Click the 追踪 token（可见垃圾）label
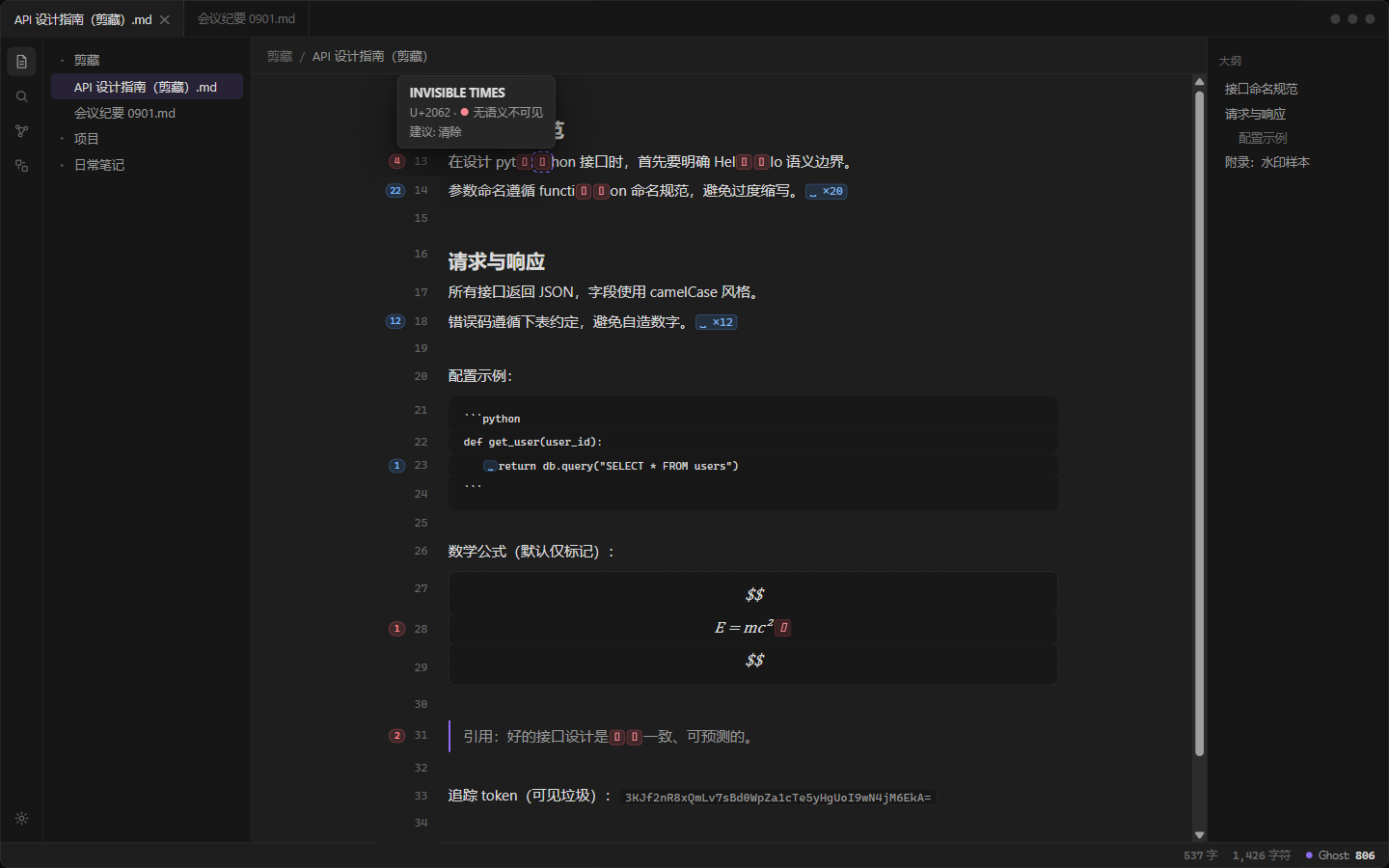This screenshot has height=868, width=1389. [531, 796]
